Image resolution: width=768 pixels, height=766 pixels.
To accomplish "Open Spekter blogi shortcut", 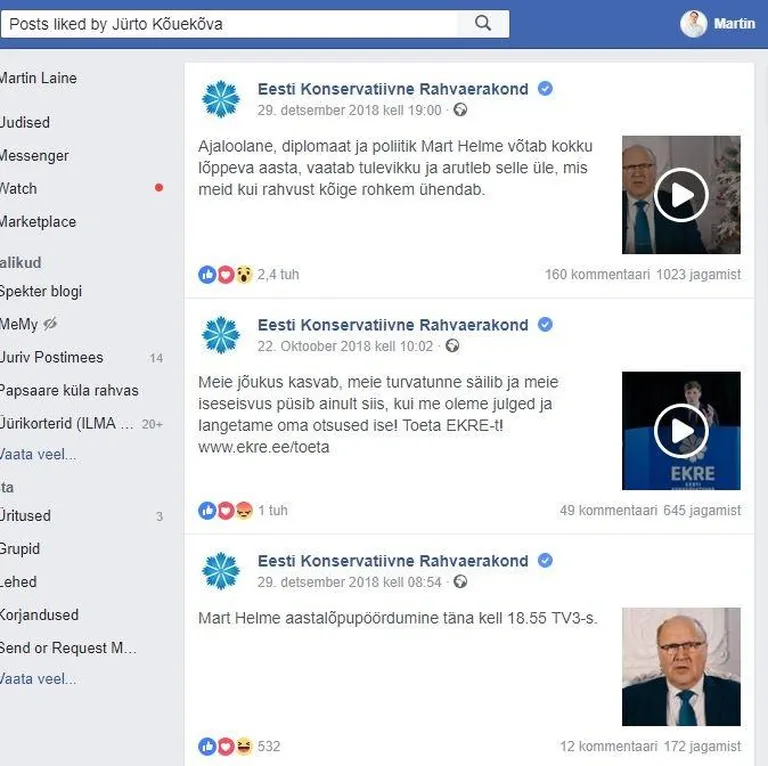I will [41, 291].
